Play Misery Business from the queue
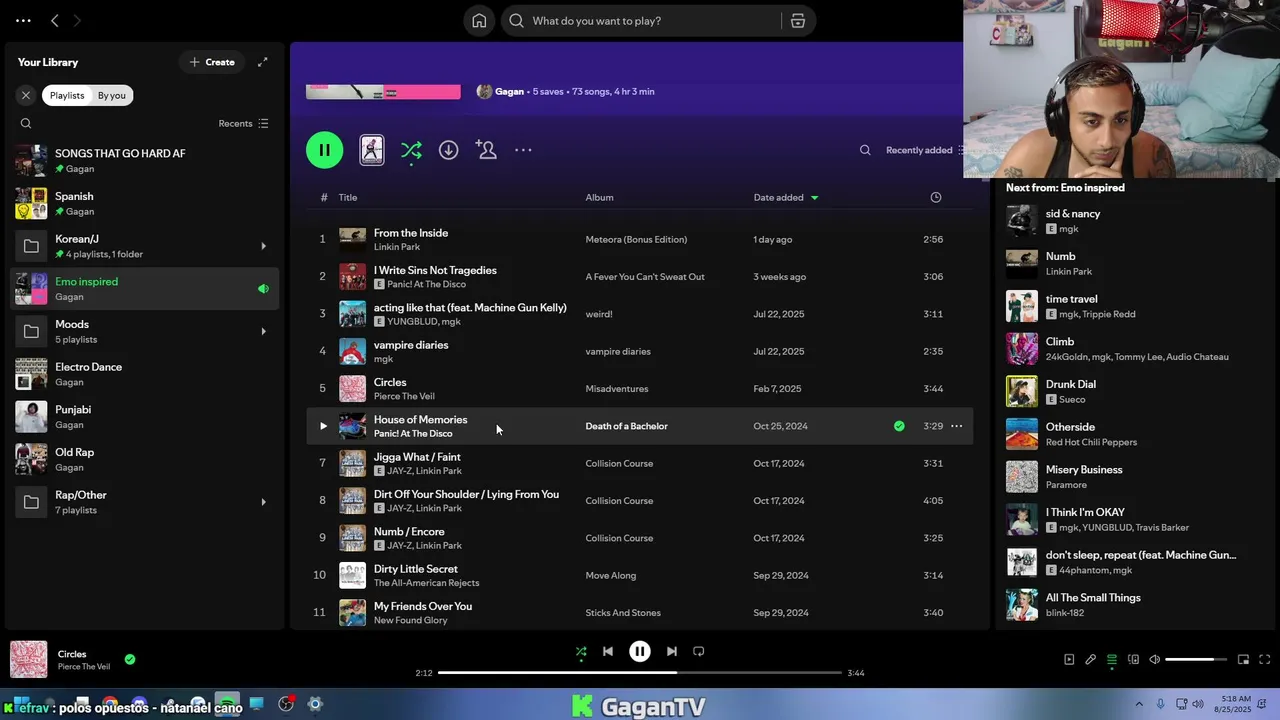This screenshot has height=720, width=1280. pos(1022,477)
